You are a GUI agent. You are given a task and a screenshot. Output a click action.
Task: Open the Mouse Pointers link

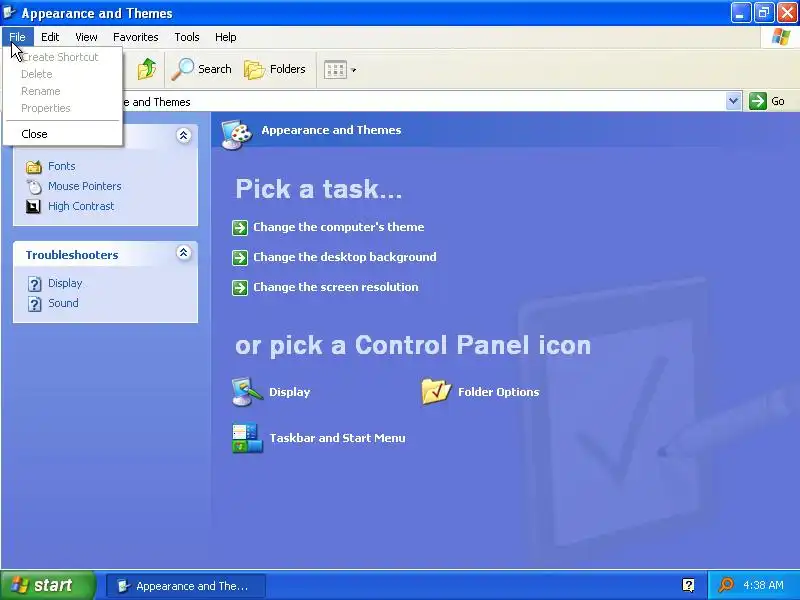(85, 186)
